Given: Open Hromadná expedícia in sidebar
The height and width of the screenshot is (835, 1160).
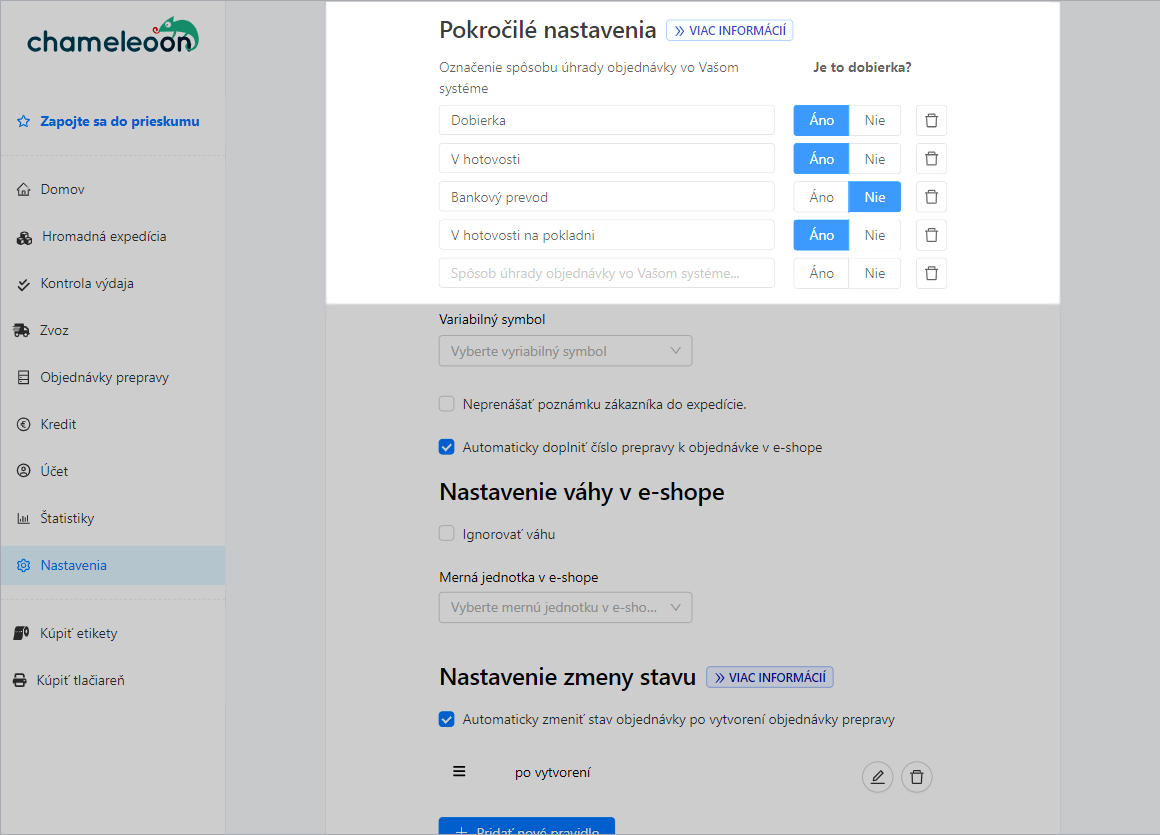Looking at the screenshot, I should [x=103, y=237].
